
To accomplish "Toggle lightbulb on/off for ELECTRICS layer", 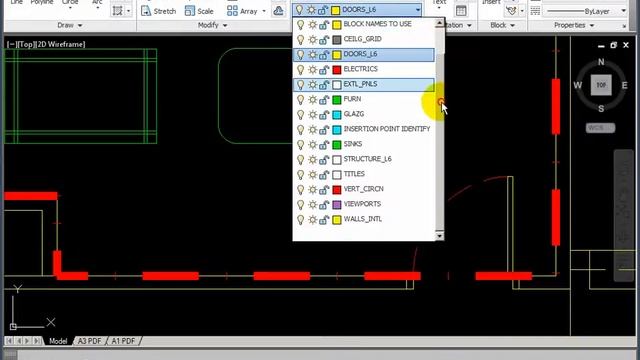I will pos(300,69).
